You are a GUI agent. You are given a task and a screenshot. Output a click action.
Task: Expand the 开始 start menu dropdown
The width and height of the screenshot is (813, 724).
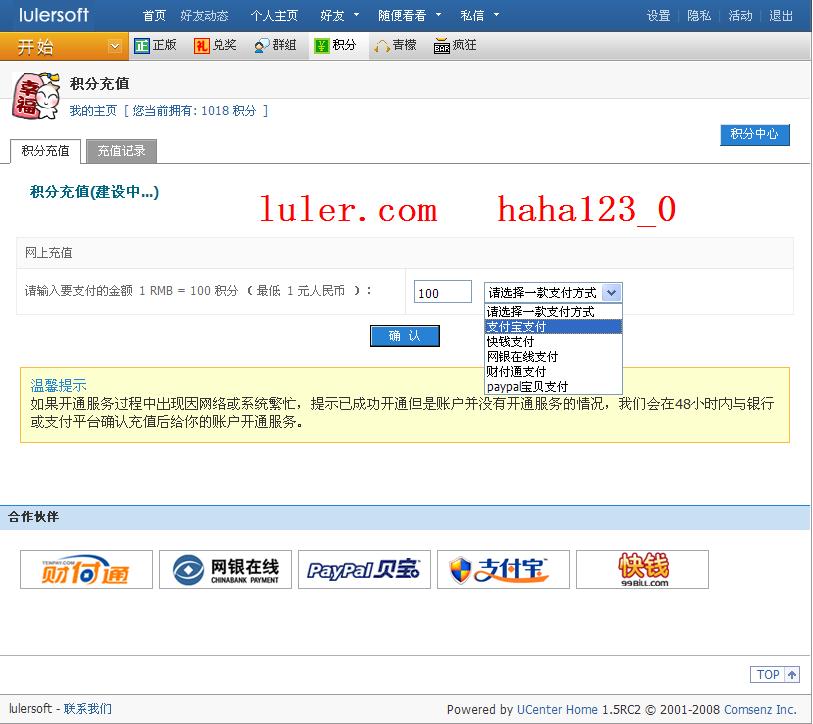tap(115, 47)
